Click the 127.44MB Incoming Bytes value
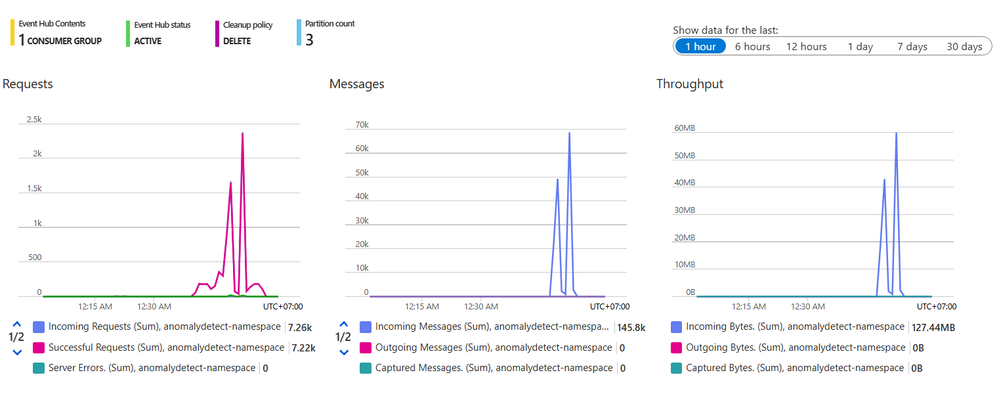The height and width of the screenshot is (393, 999). click(933, 327)
